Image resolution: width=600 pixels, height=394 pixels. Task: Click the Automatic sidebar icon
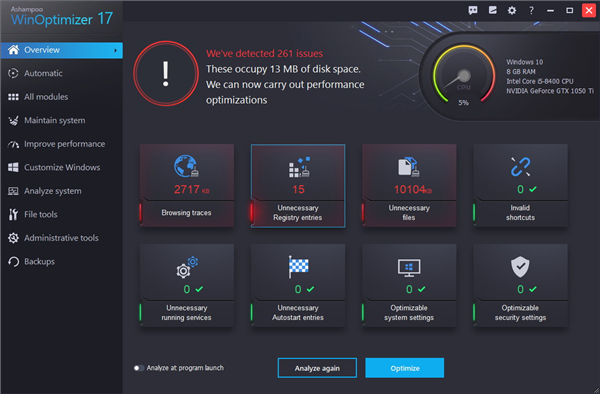point(13,73)
